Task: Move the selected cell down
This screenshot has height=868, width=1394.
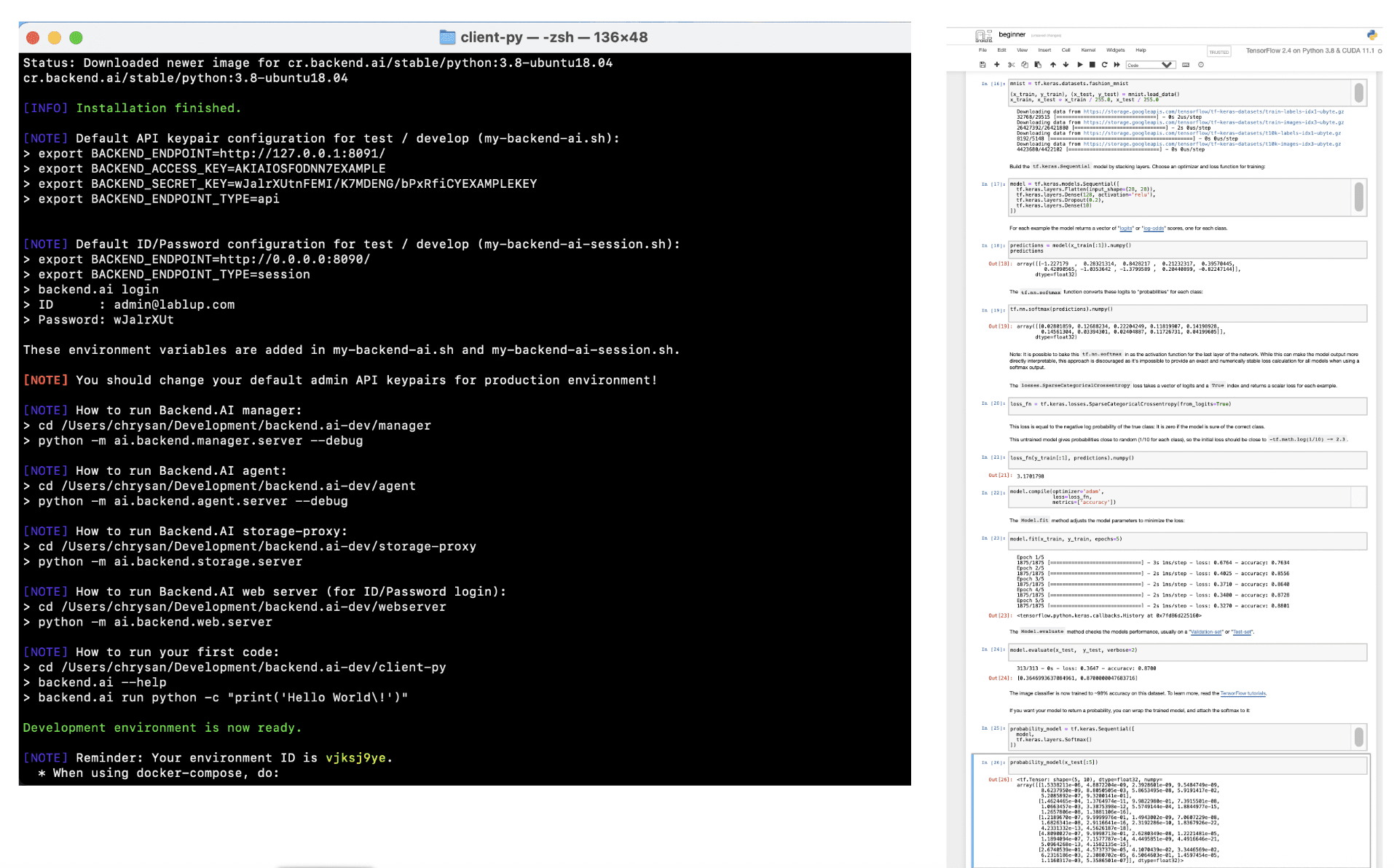Action: [x=1066, y=65]
